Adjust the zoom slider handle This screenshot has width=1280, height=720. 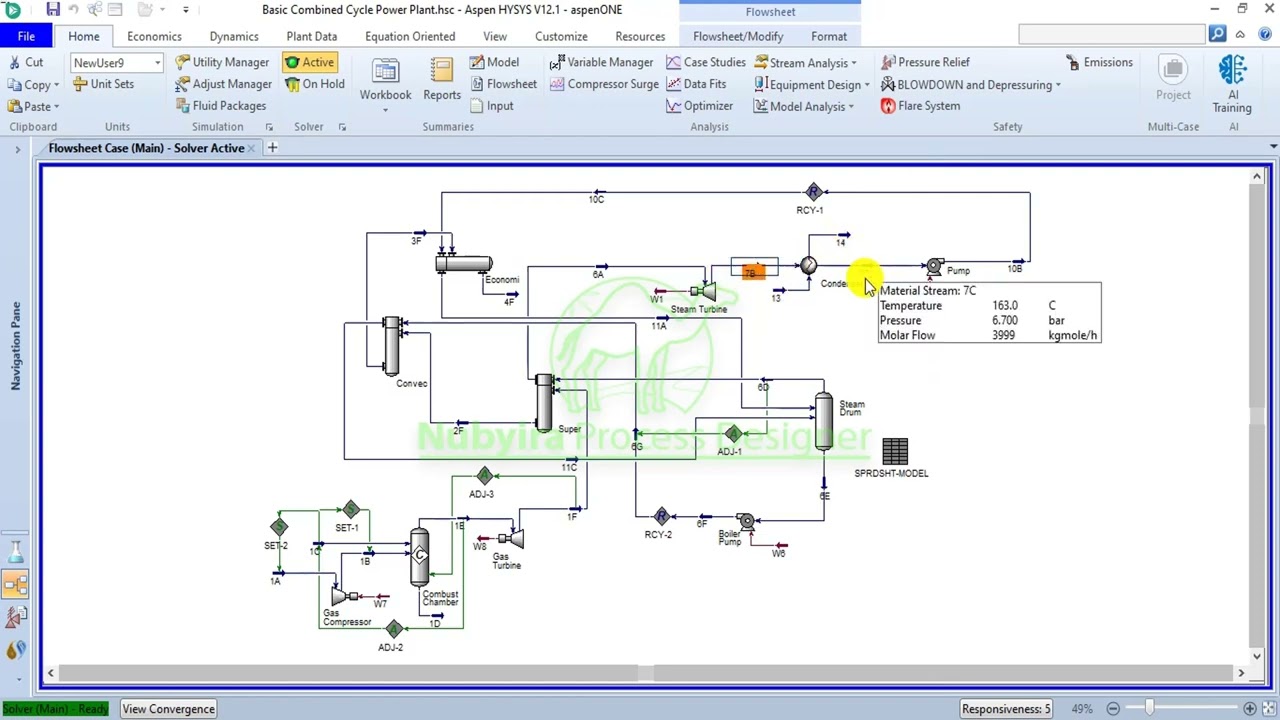click(1150, 709)
